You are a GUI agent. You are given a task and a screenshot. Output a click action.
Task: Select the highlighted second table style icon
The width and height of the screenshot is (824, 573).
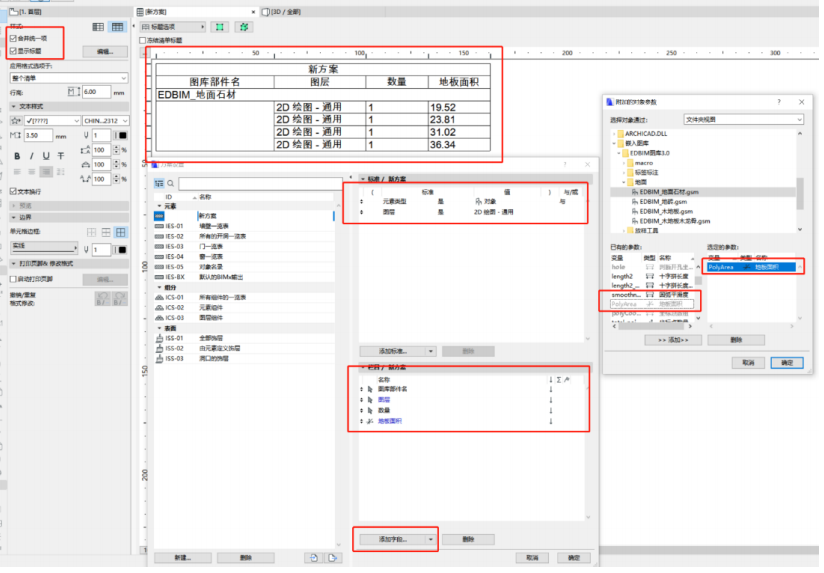tap(117, 27)
